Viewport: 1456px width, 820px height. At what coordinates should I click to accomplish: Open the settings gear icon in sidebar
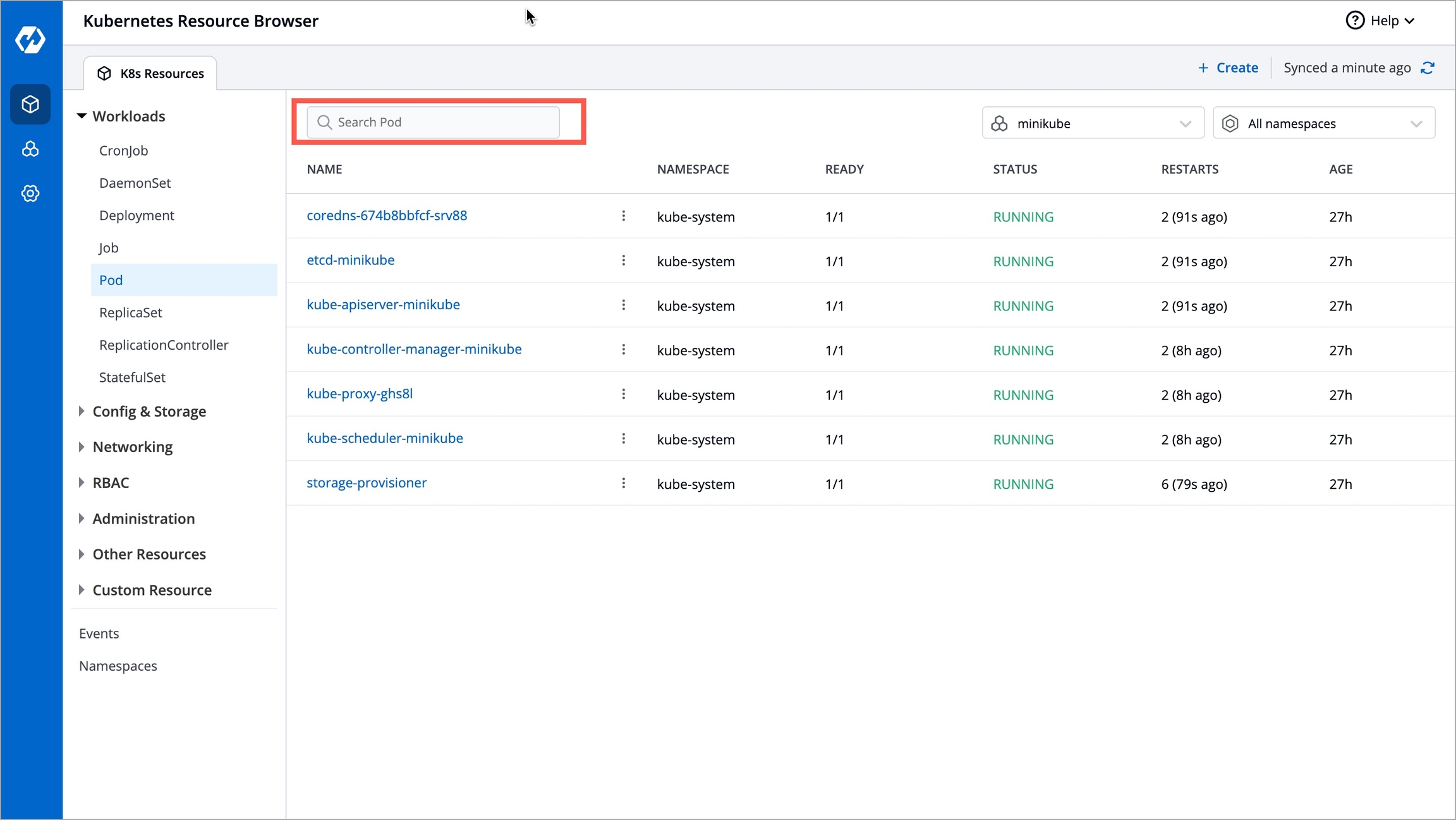click(30, 193)
